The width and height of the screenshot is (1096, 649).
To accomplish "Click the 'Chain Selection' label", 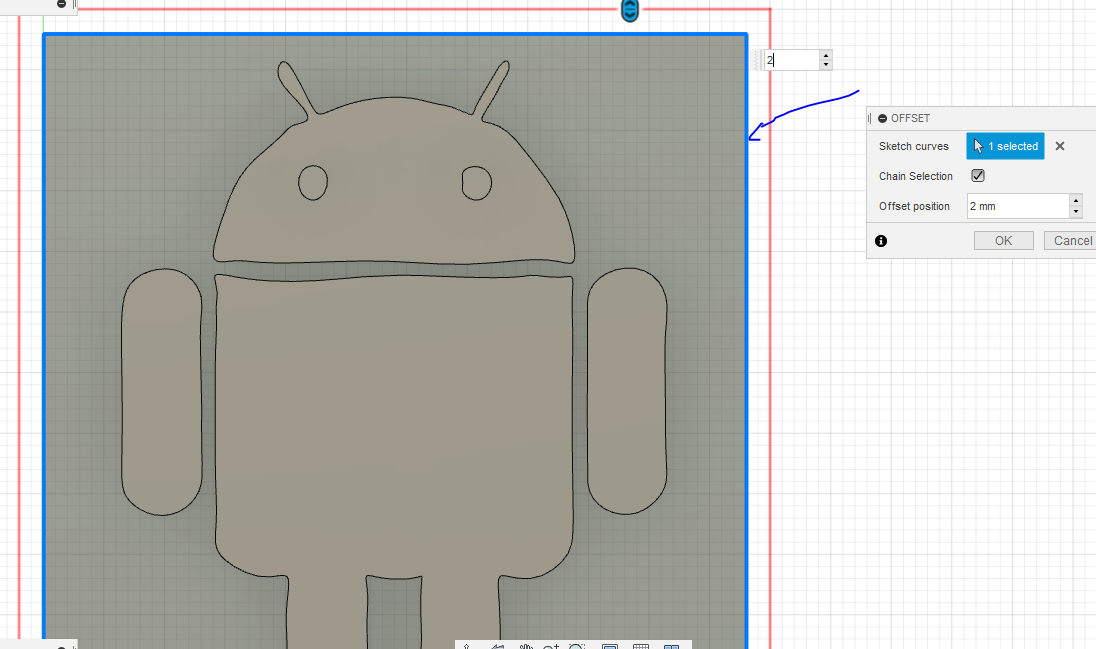I will tap(916, 176).
